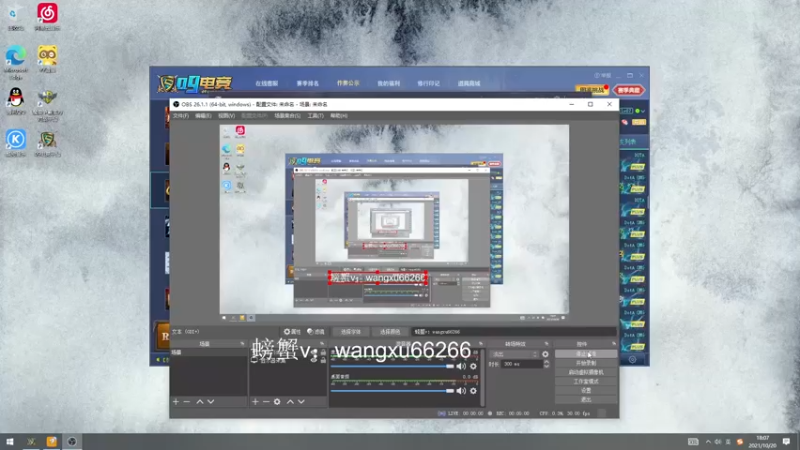Viewport: 800px width, 450px height.
Task: Open transition properties gear beside 淡出
Action: pyautogui.click(x=545, y=354)
